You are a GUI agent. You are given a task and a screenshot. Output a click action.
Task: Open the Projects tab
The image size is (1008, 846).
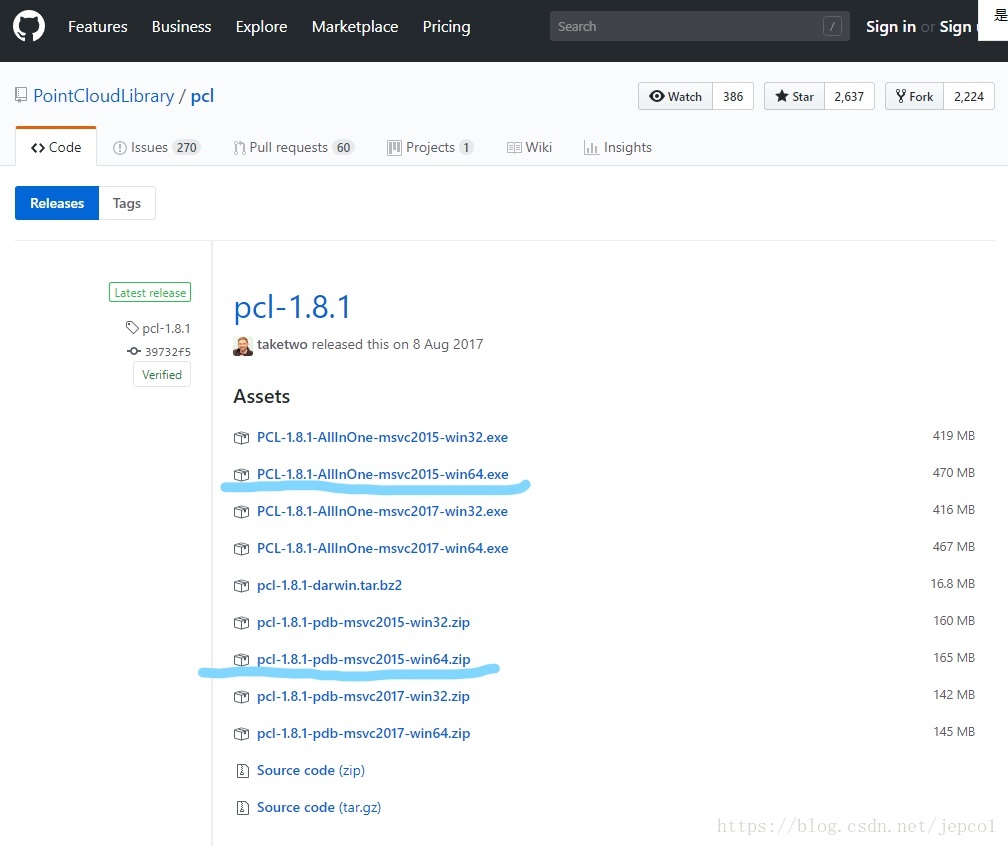point(430,147)
